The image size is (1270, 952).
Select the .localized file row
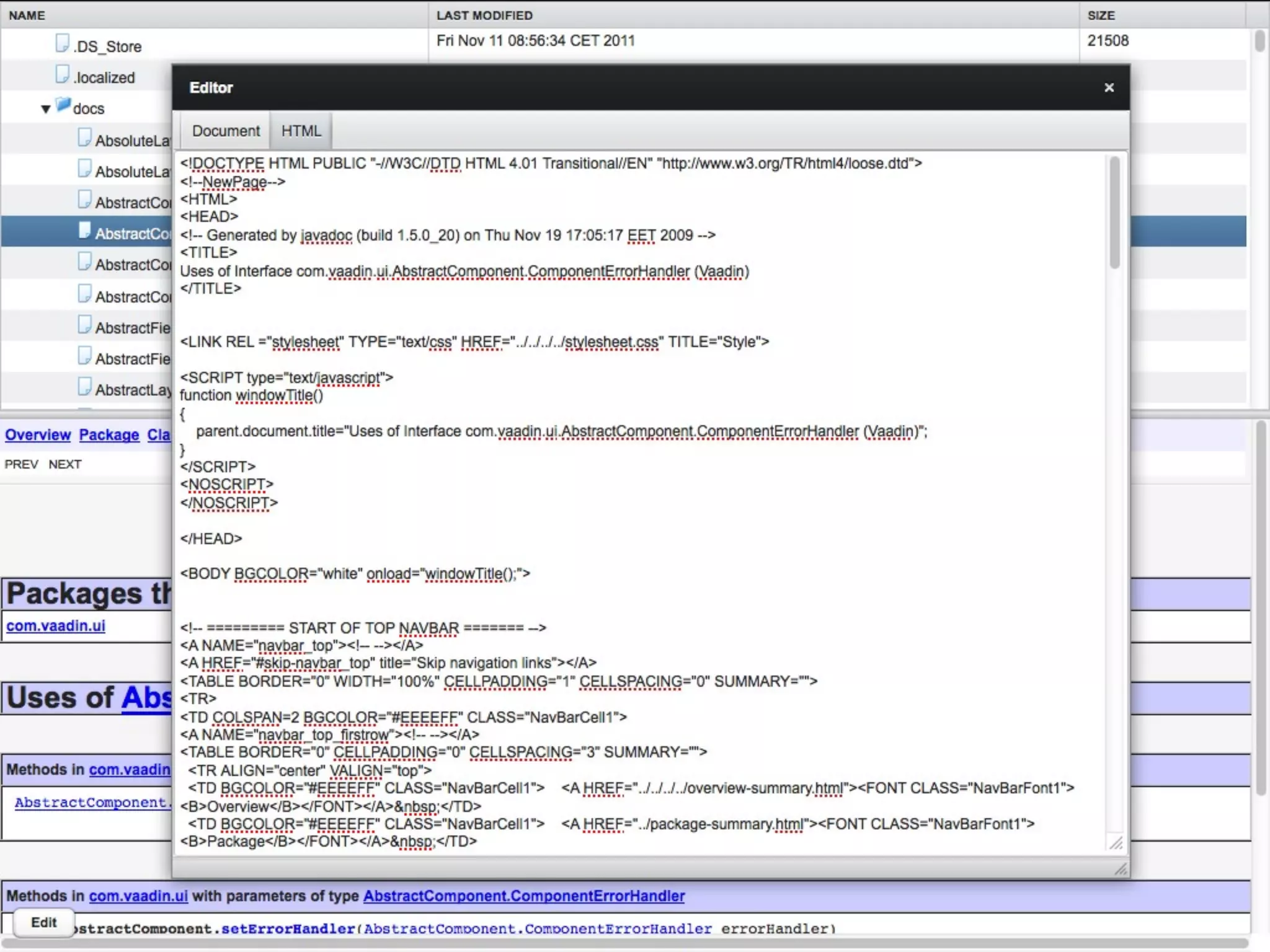click(87, 77)
